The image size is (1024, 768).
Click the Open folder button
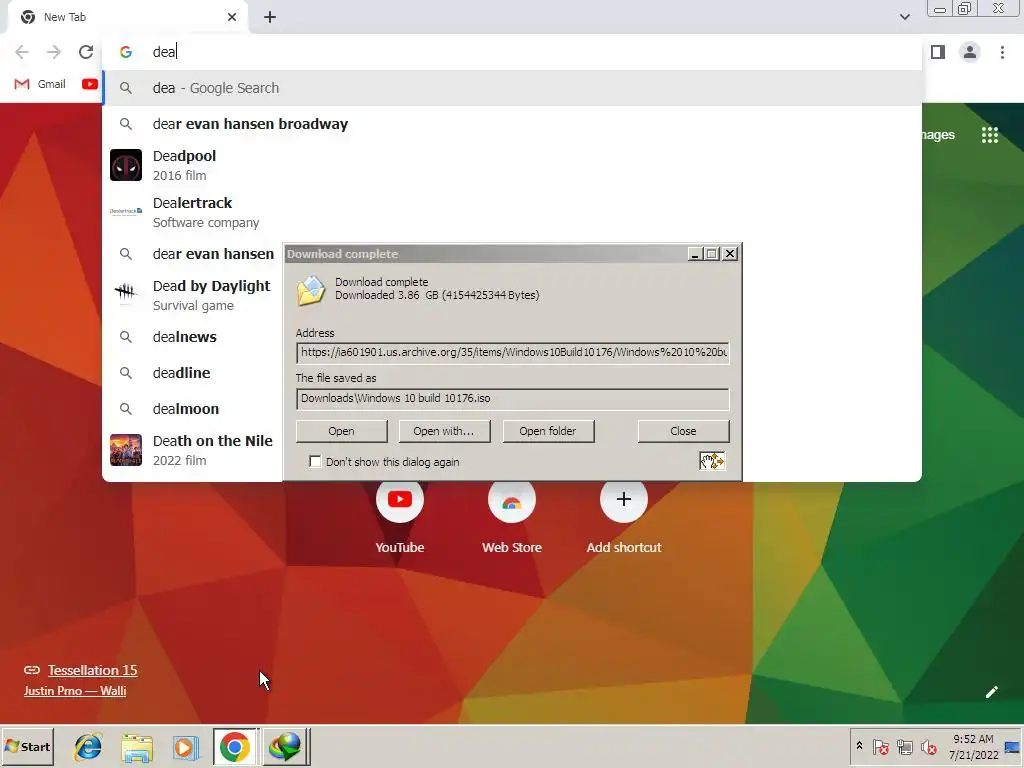click(x=548, y=431)
